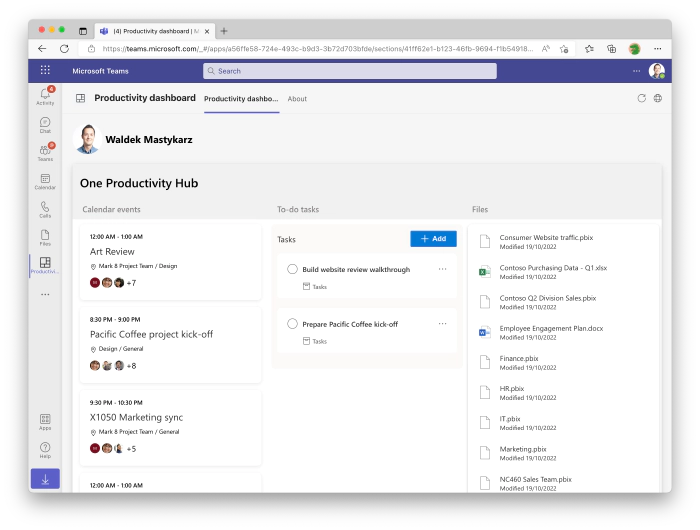Screen dimensions: 700x530
Task: Switch to the About tab
Action: coord(297,99)
